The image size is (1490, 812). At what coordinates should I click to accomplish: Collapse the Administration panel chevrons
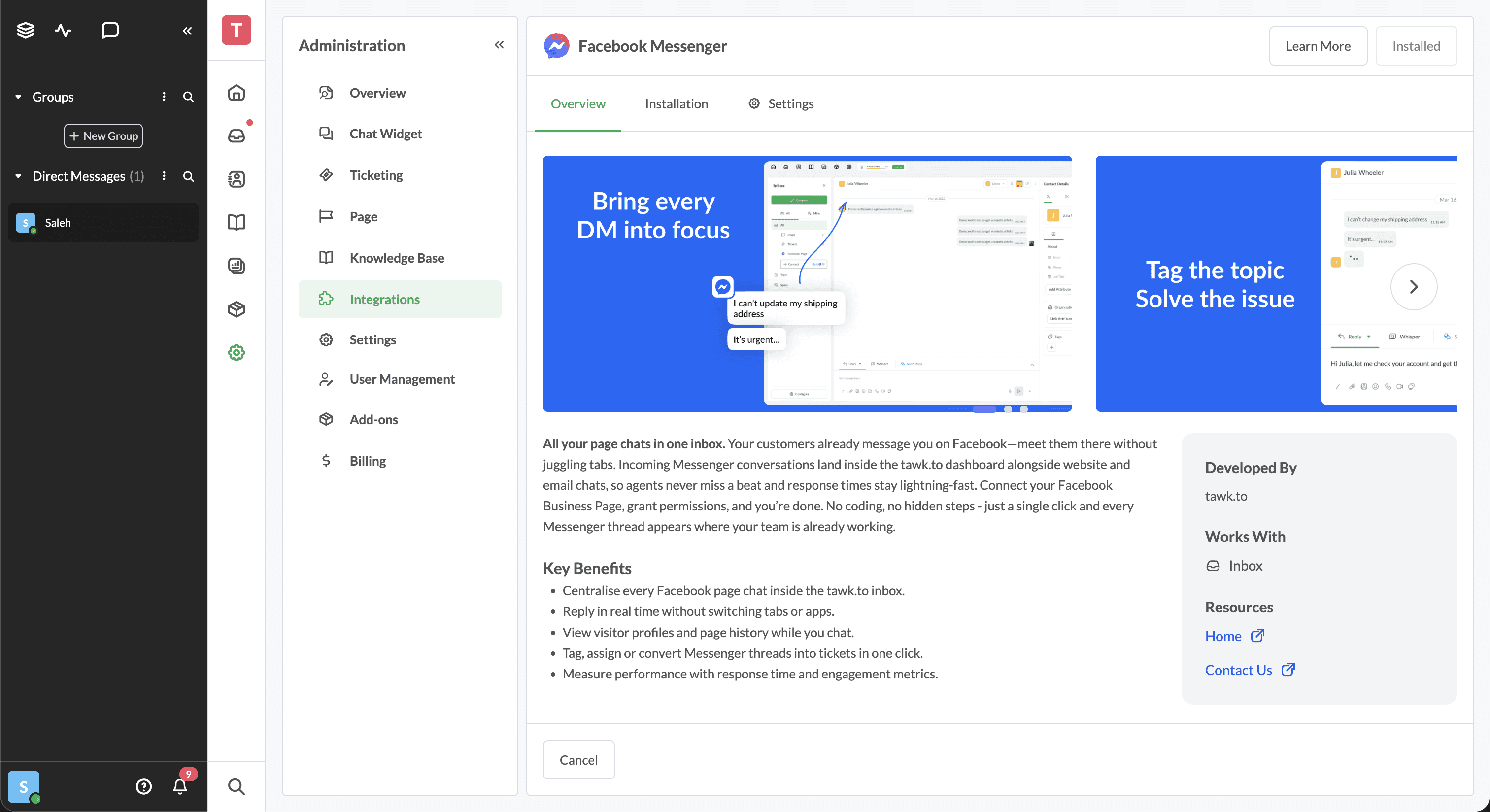[x=499, y=45]
